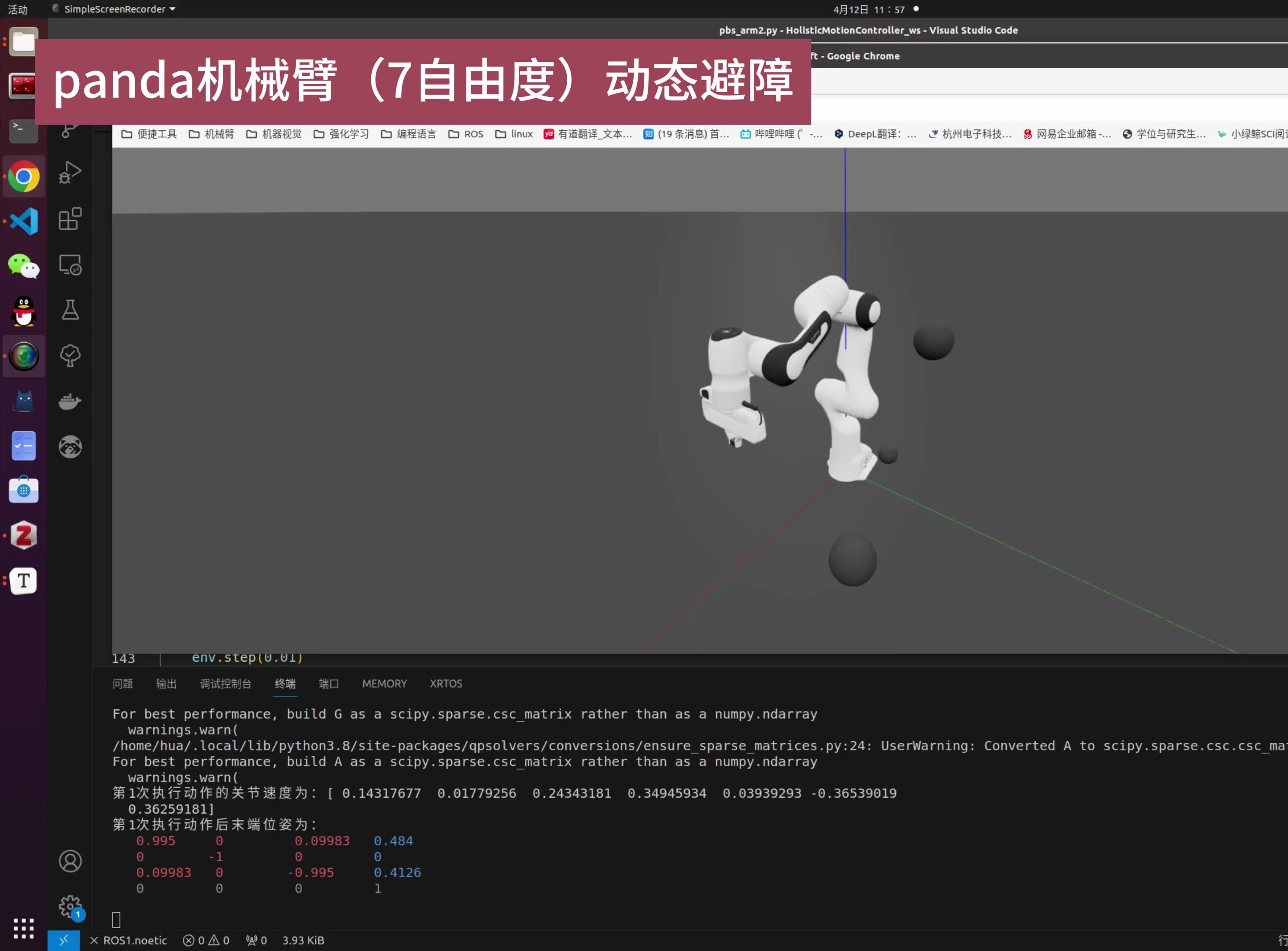The height and width of the screenshot is (951, 1288).
Task: Open 网易企业邮箱 bookmark
Action: pos(1067,134)
